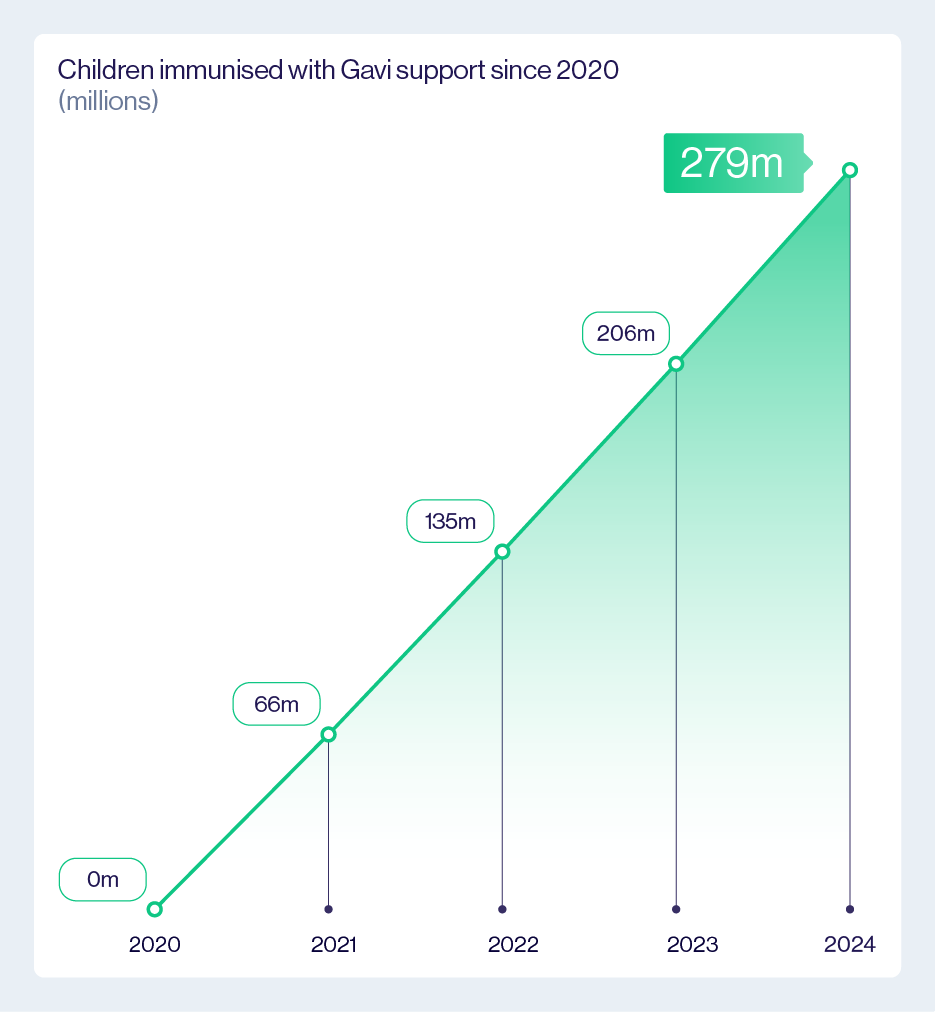The height and width of the screenshot is (1012, 935).
Task: Click the 2021 data point marker
Action: point(328,735)
